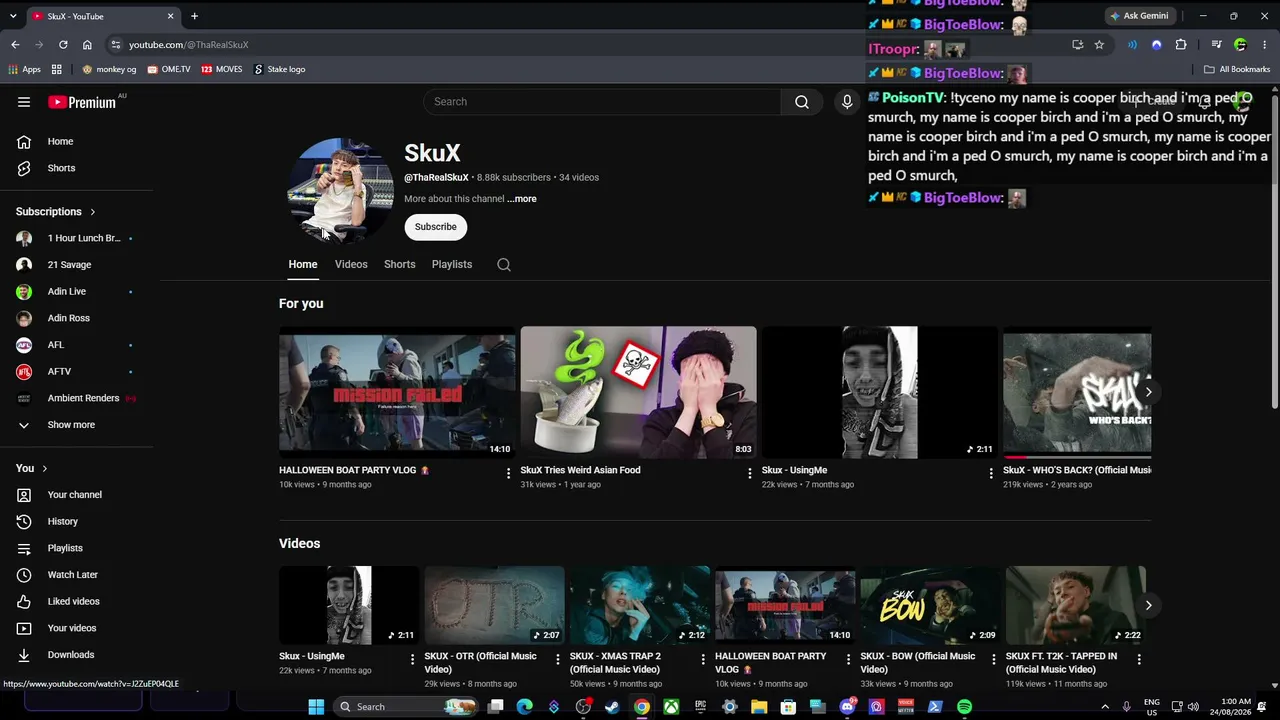Open Chrome three-dot menu
The width and height of the screenshot is (1280, 720).
[x=1266, y=45]
